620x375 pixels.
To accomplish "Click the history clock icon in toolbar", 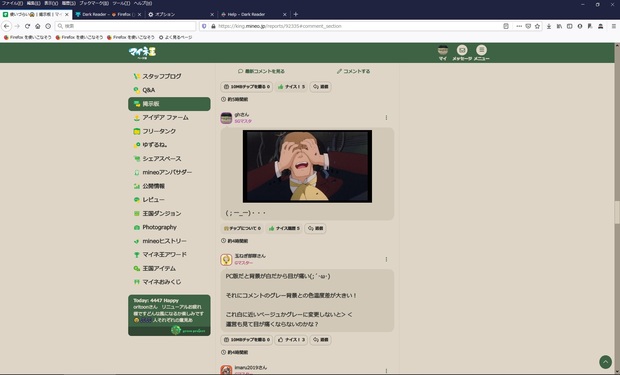I will pos(48,26).
